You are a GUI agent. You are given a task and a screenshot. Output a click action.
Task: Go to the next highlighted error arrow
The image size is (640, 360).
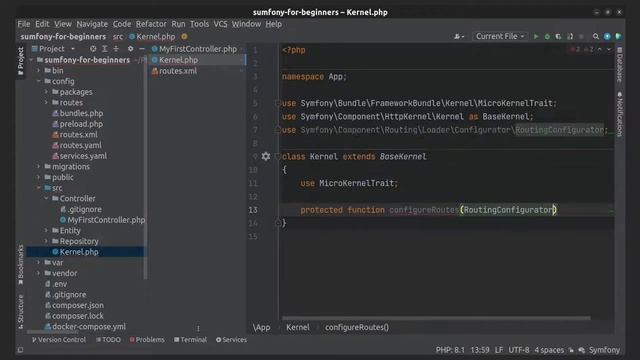(609, 49)
